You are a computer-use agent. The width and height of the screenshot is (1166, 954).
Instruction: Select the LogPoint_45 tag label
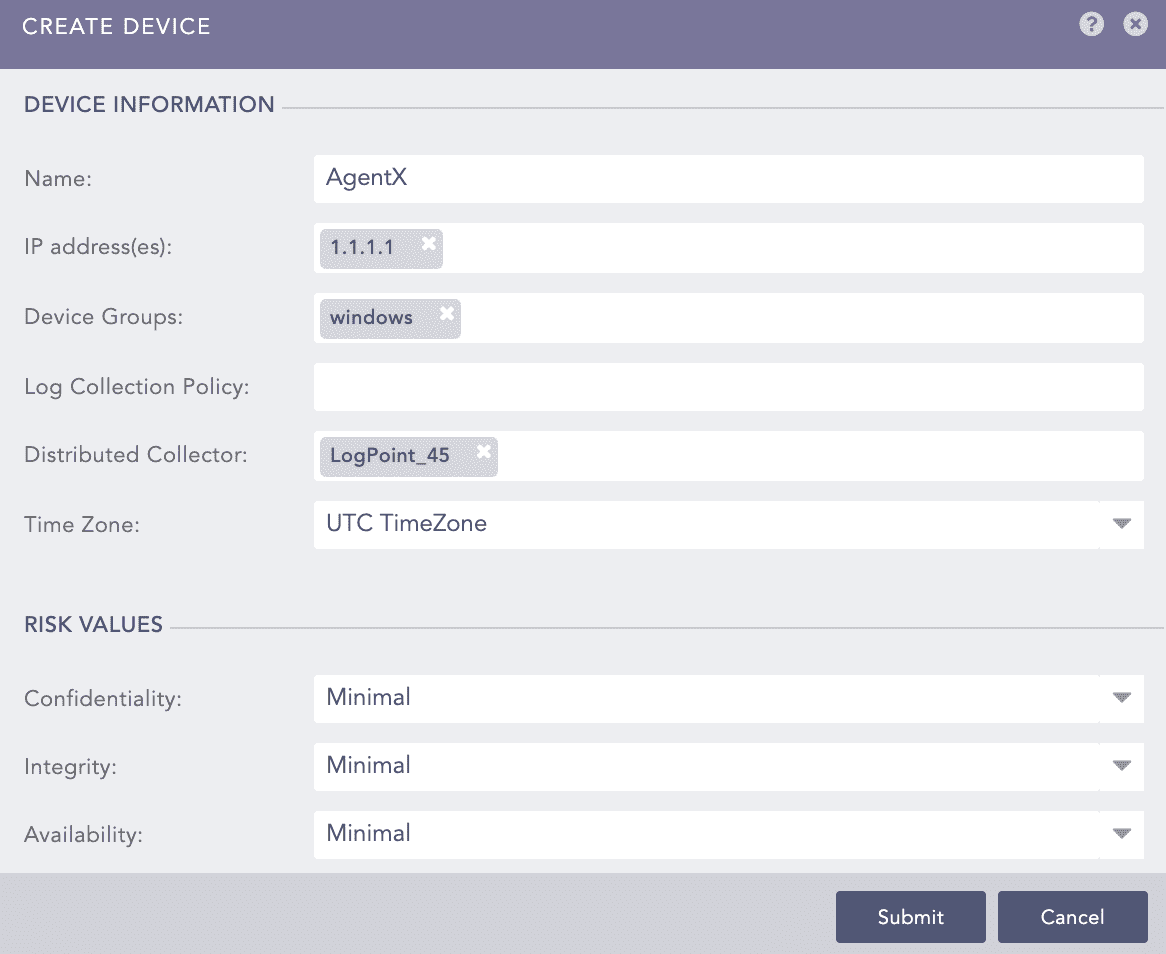pyautogui.click(x=390, y=456)
